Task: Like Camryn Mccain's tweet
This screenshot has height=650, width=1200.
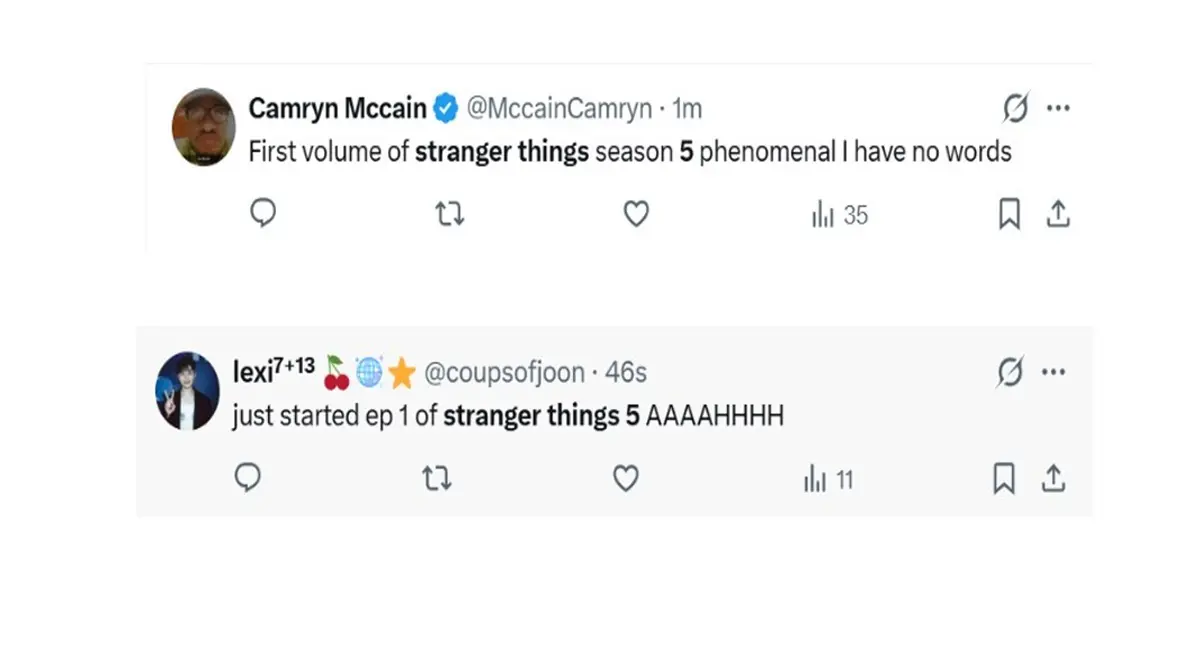Action: tap(636, 214)
